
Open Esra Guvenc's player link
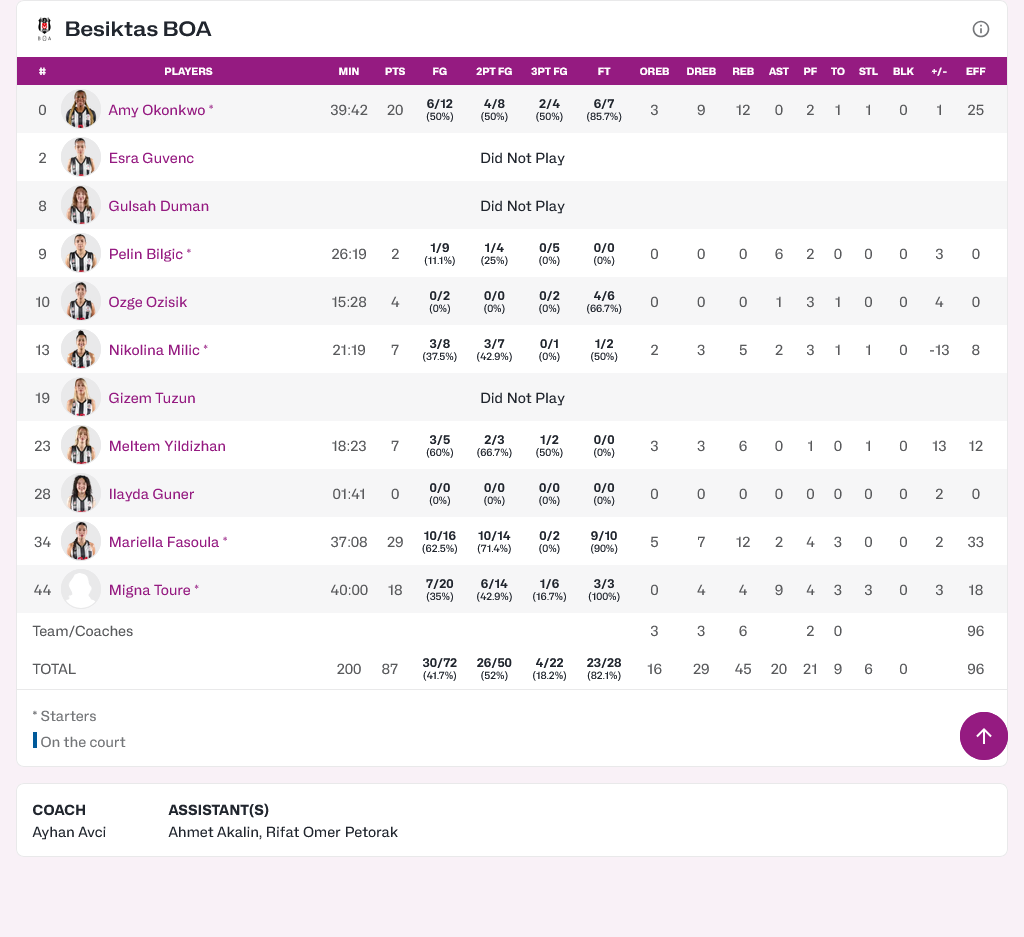coord(151,158)
